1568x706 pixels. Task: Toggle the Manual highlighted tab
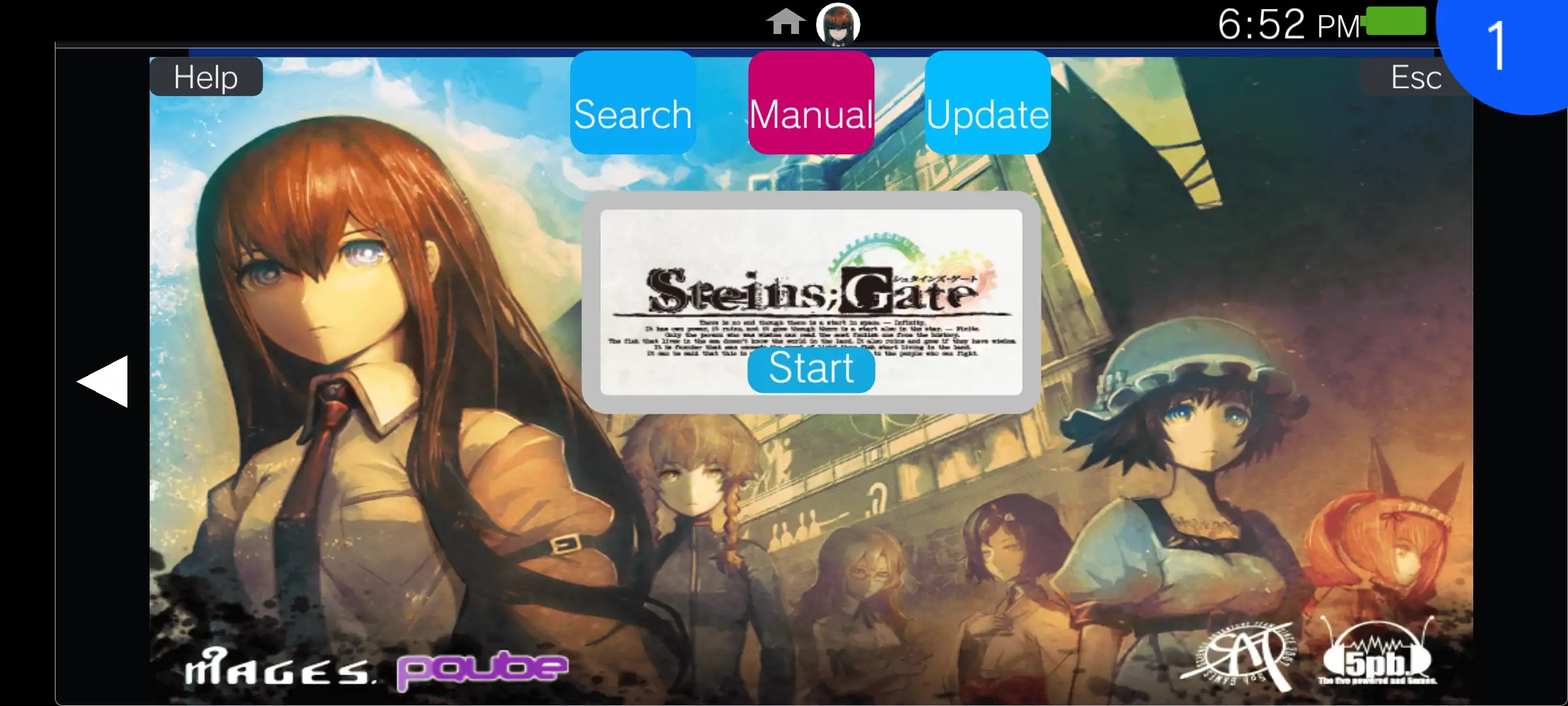pyautogui.click(x=812, y=102)
